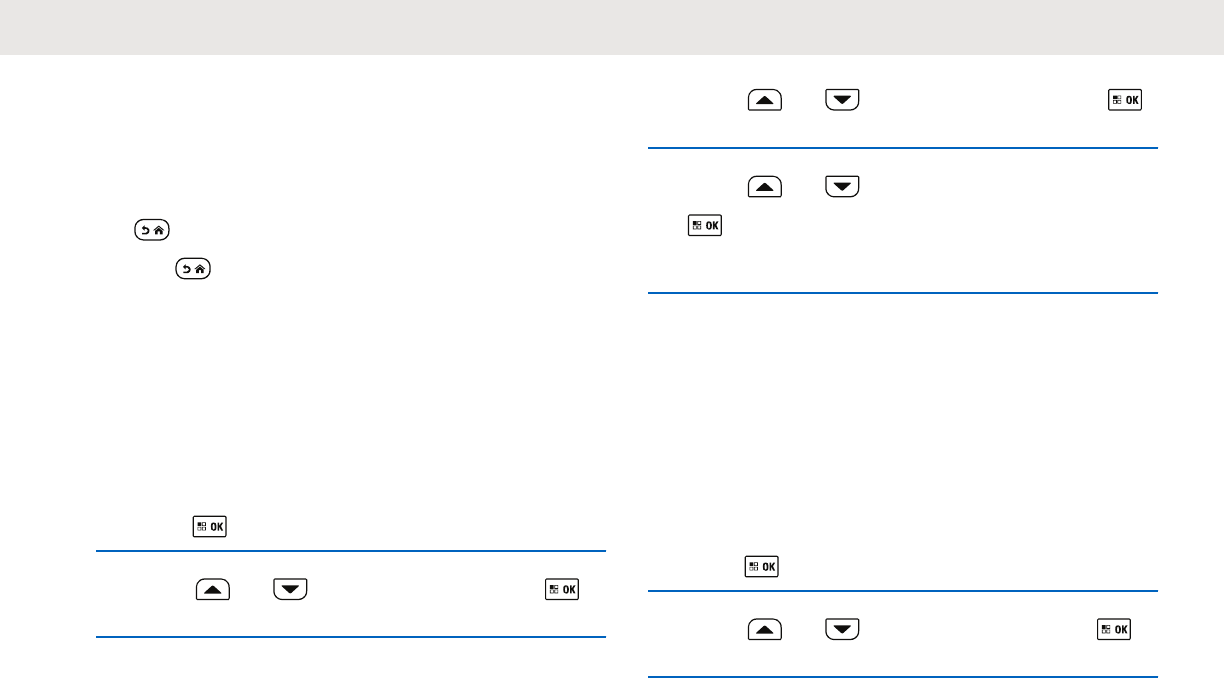
Task: Click the blue divider above the bottom-left arrow step
Action: point(351,551)
